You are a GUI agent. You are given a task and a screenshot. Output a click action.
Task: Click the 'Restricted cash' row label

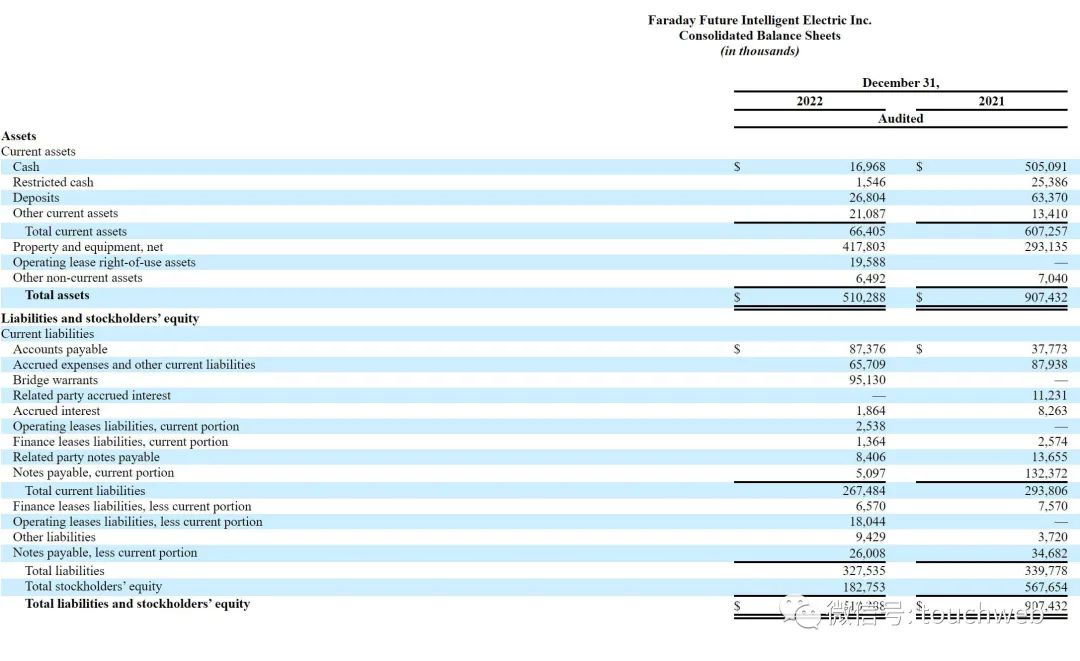(x=53, y=182)
